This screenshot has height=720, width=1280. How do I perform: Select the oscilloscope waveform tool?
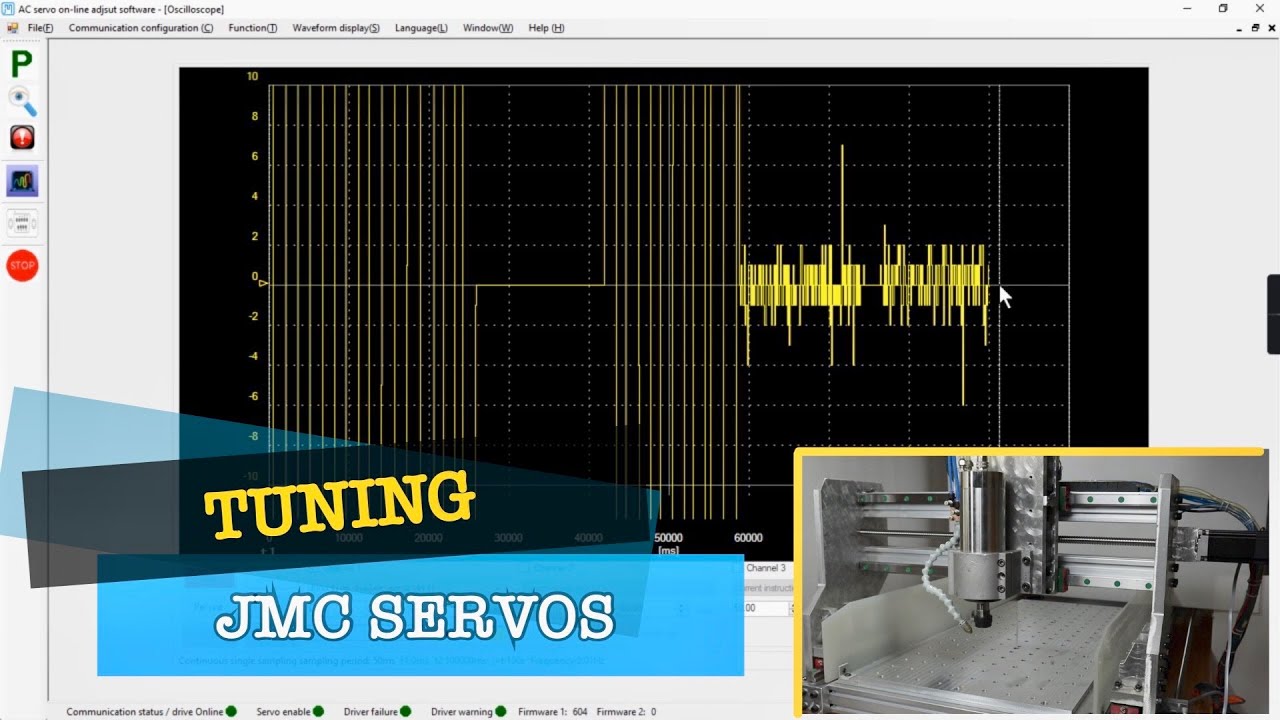tap(22, 181)
